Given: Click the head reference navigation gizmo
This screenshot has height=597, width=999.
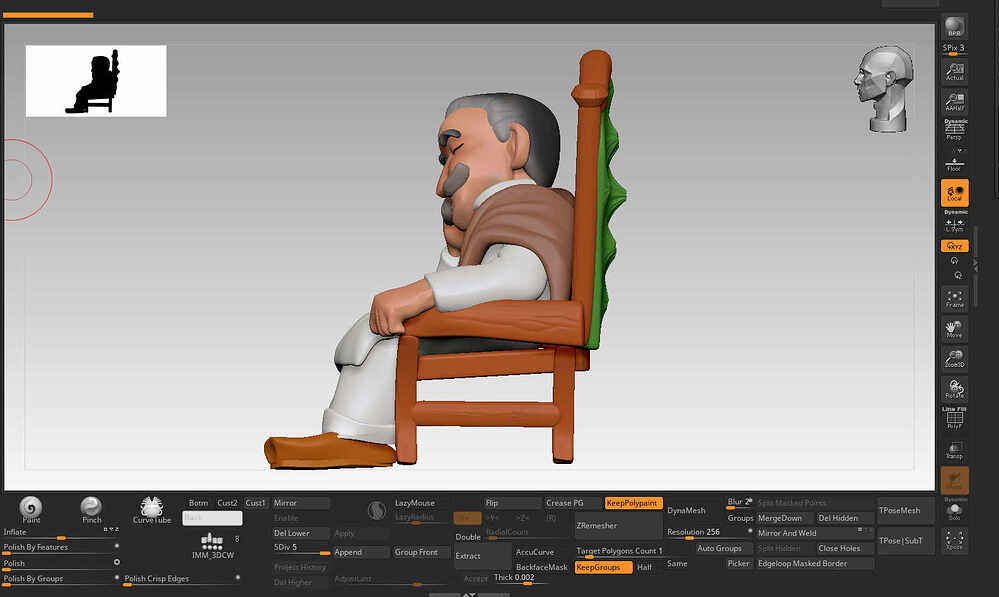Looking at the screenshot, I should coord(884,88).
